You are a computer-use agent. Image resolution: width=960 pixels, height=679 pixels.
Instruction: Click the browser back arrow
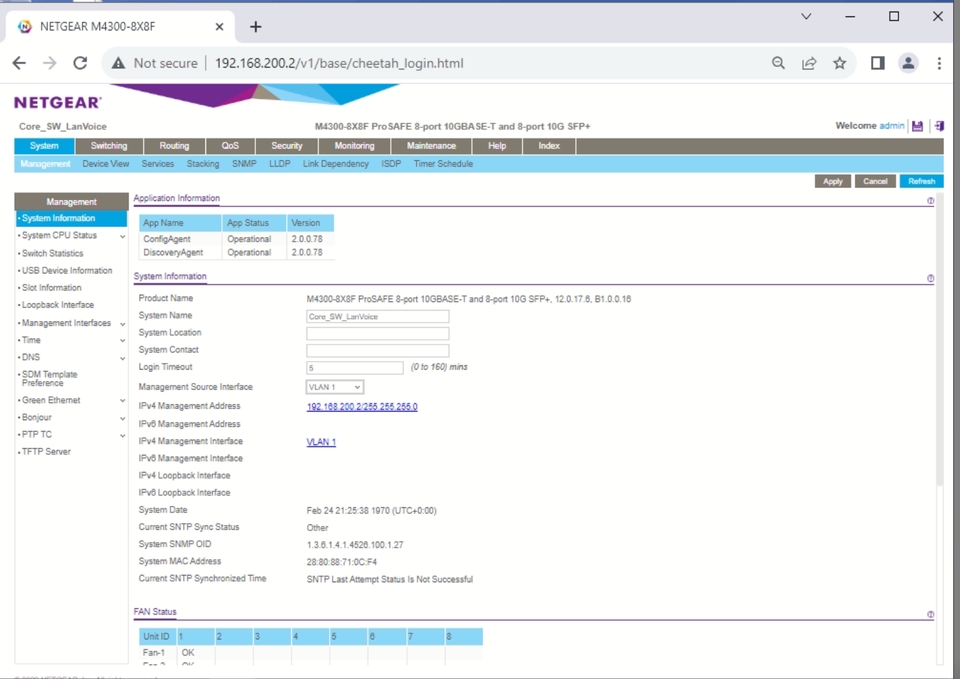point(20,63)
